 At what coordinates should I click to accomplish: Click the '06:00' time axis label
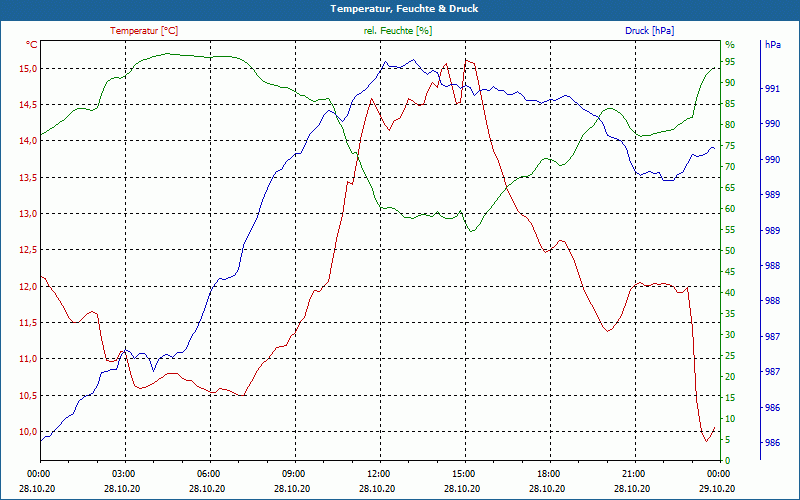coord(208,473)
